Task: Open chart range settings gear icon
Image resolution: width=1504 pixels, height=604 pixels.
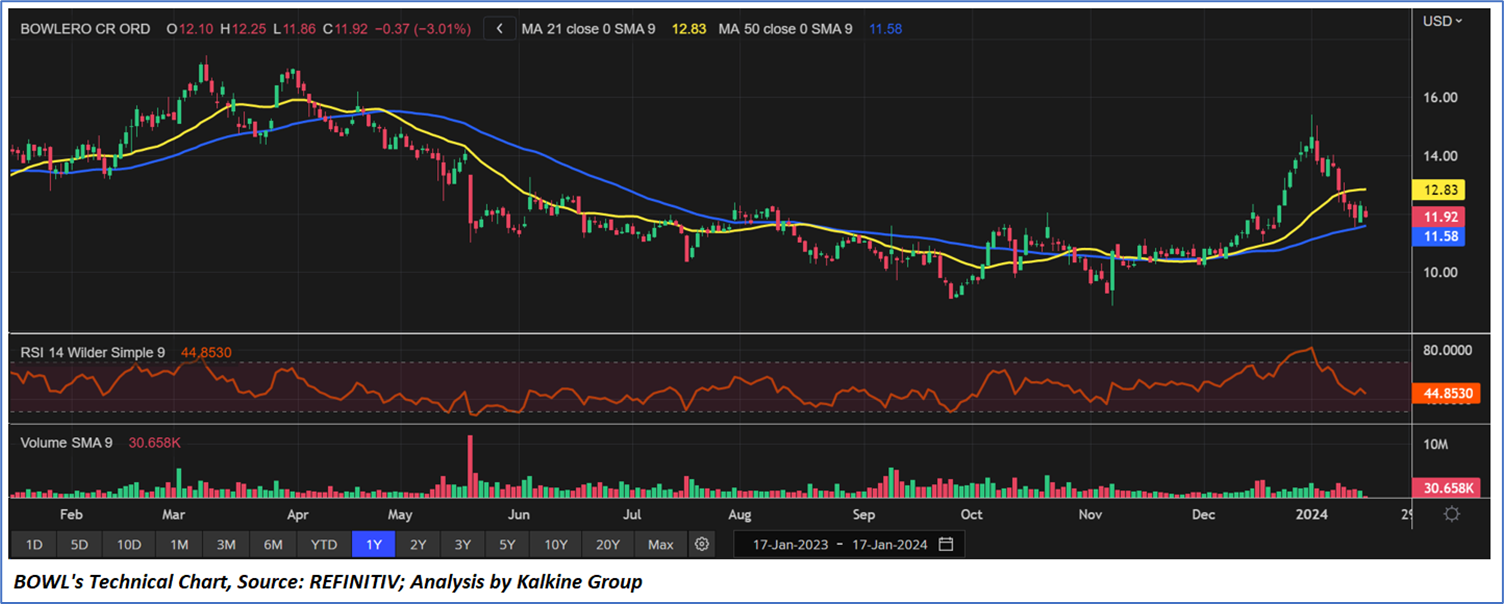Action: 702,545
